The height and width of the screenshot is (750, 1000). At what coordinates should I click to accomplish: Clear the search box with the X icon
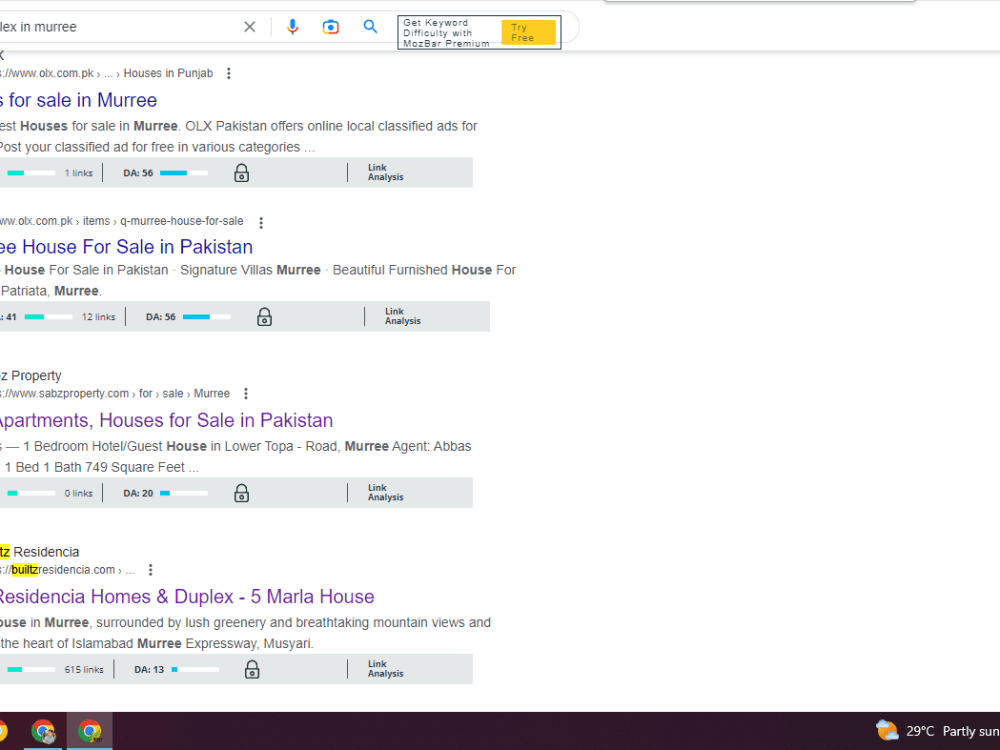point(249,27)
